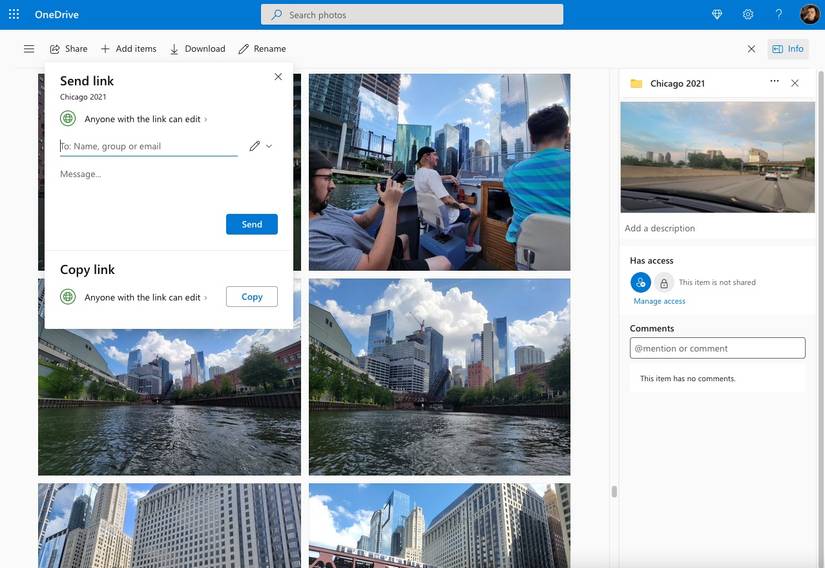Click the 'Chicago 2021' info pane title
Screen dimensions: 825x568
click(678, 84)
